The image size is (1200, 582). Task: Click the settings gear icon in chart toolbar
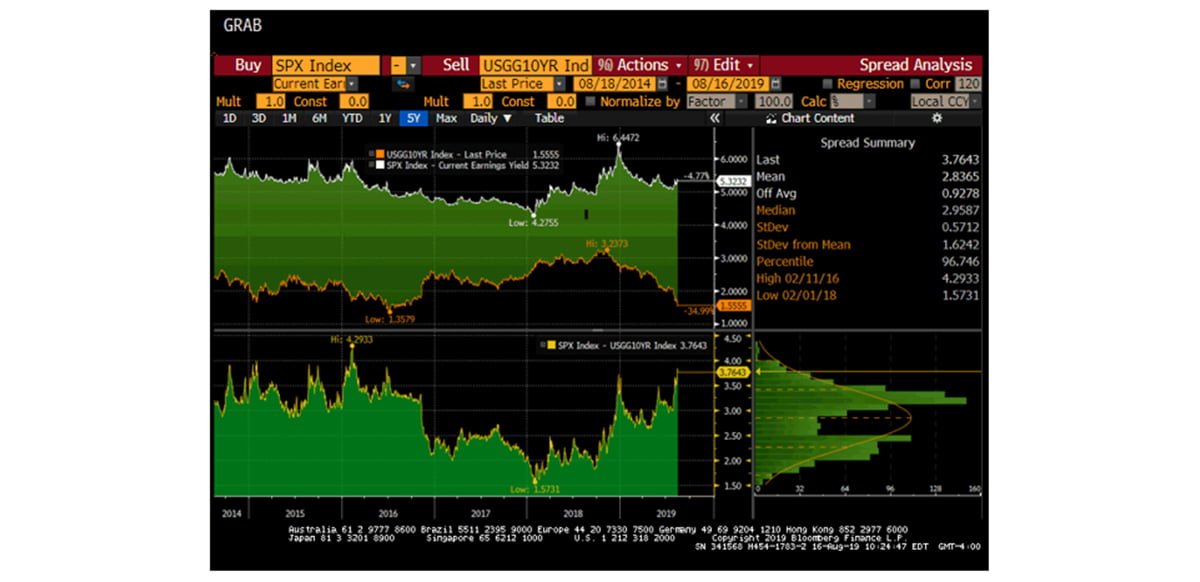[936, 118]
